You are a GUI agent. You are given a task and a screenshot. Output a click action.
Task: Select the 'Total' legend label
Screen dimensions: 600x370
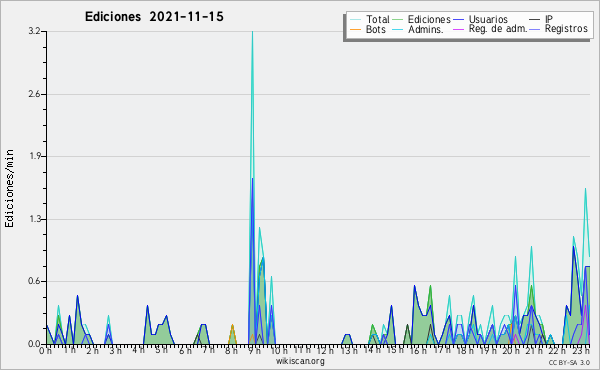coord(377,19)
